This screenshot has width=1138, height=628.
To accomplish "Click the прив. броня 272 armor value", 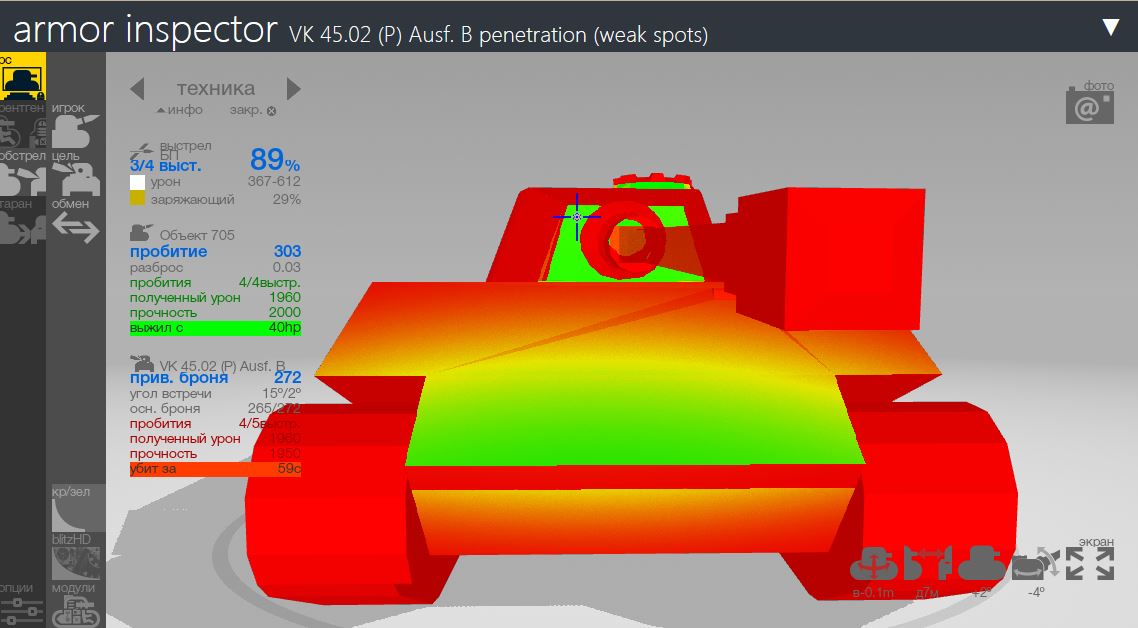I will click(216, 378).
